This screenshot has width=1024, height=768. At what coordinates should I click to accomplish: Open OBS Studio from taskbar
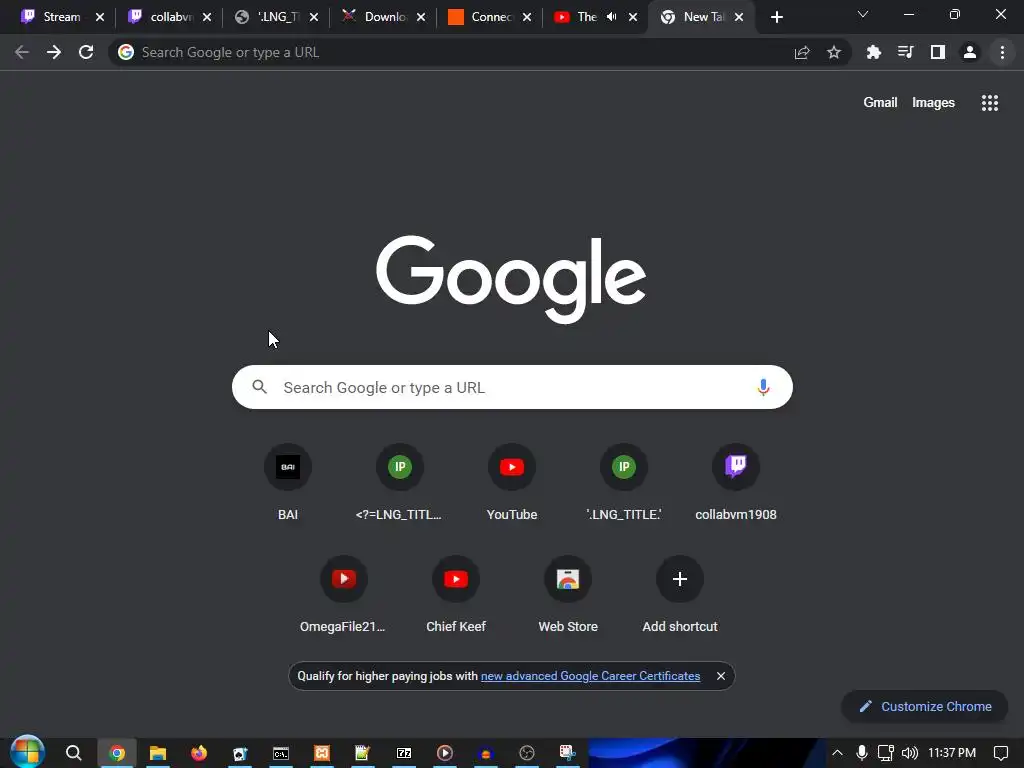pyautogui.click(x=527, y=753)
